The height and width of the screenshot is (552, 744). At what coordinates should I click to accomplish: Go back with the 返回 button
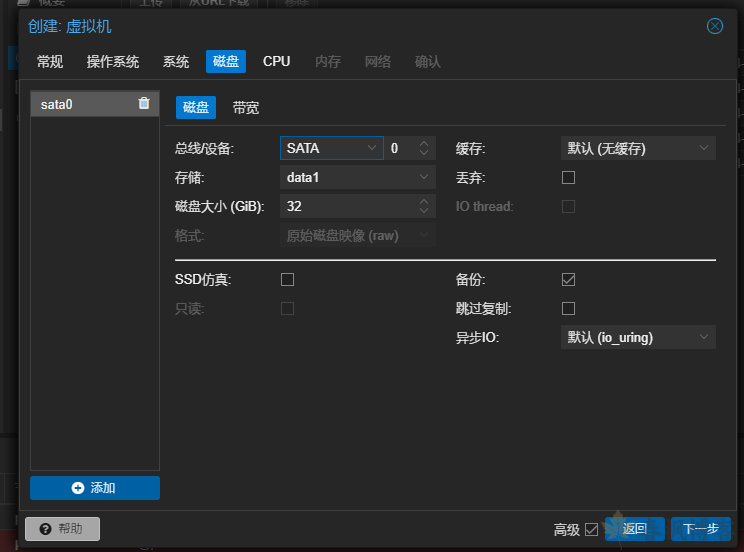tap(634, 529)
